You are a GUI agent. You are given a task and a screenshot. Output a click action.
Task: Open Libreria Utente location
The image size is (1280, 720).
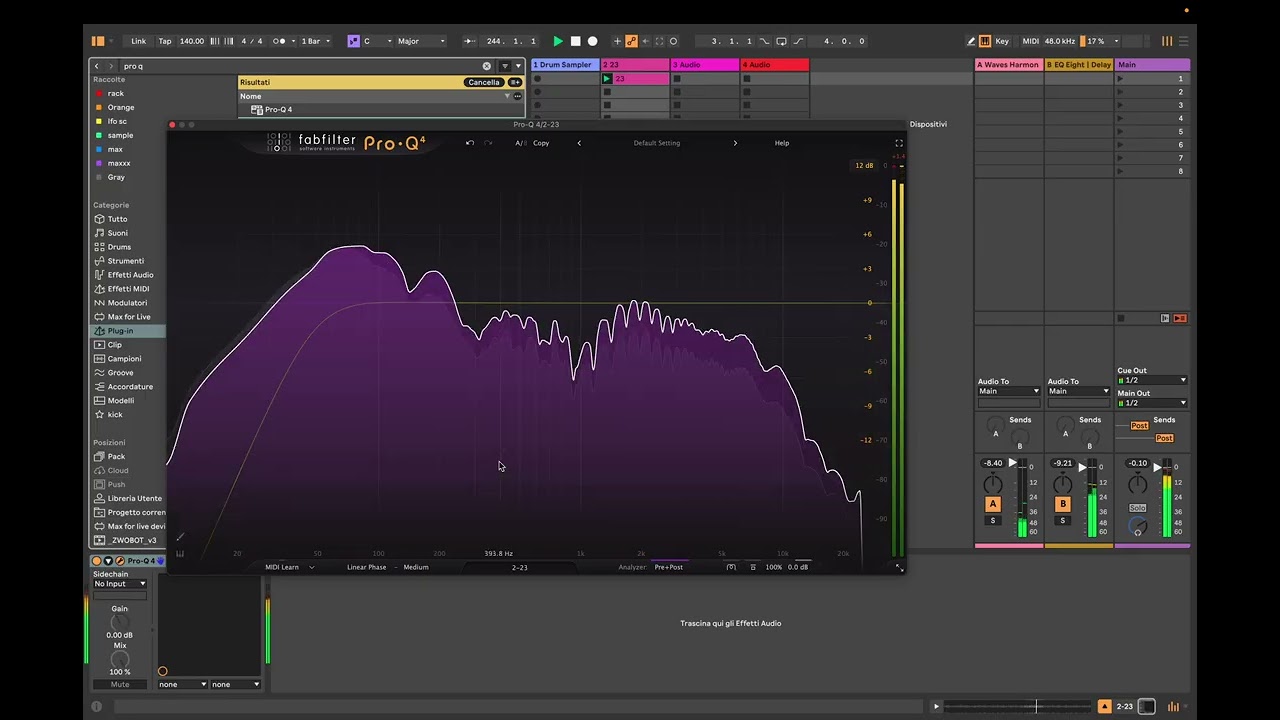(134, 499)
